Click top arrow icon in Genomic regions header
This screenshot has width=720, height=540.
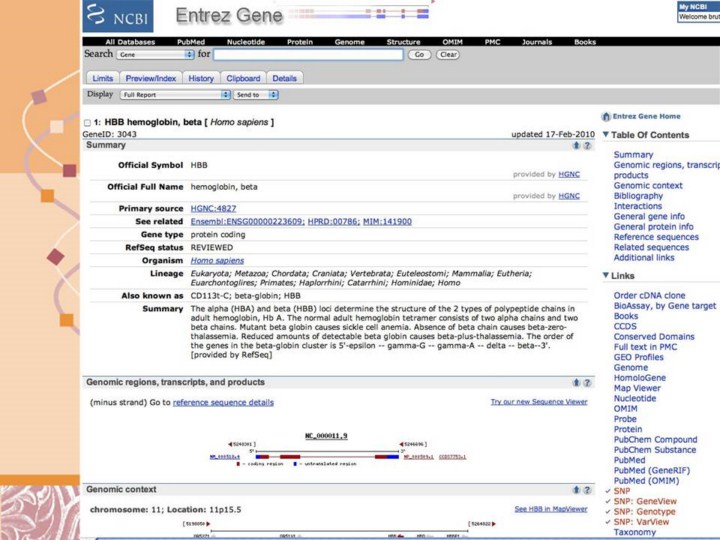pyautogui.click(x=576, y=382)
